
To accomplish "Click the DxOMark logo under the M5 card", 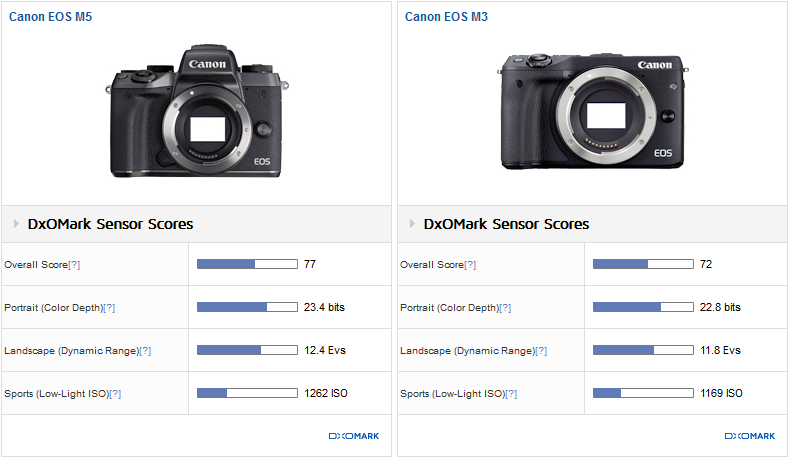I will coord(354,436).
